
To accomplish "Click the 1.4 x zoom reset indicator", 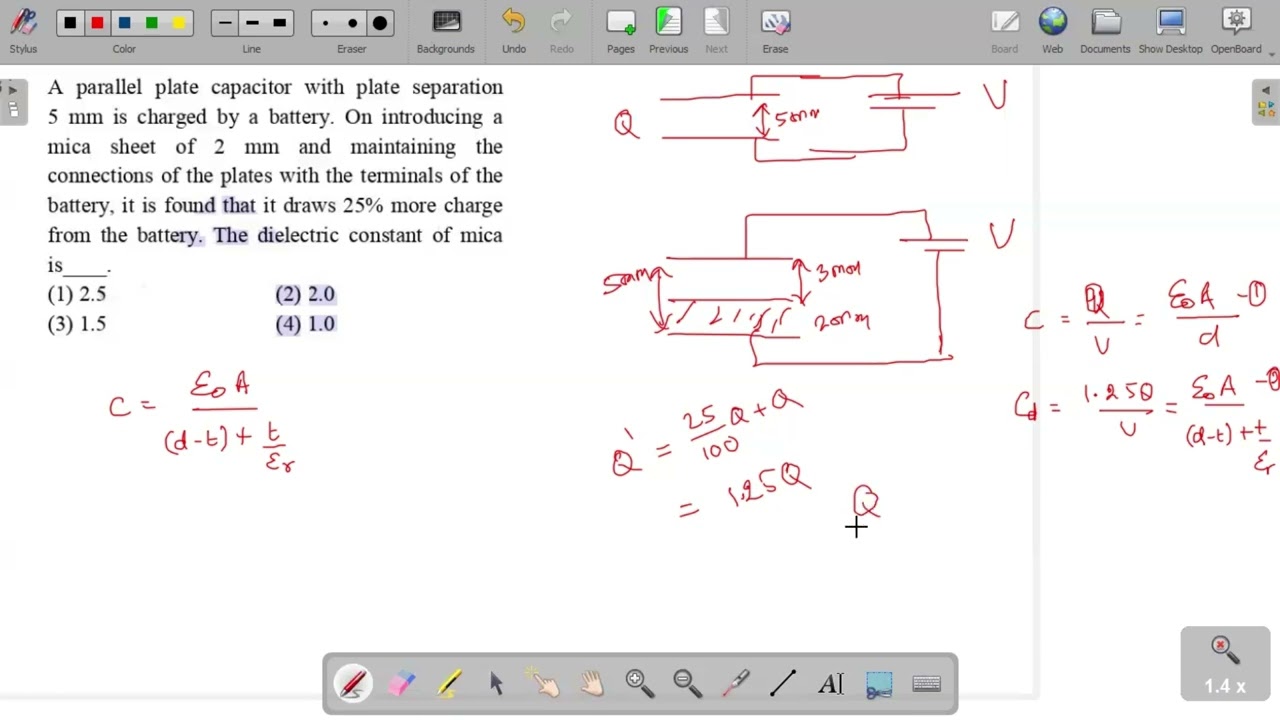I will [x=1225, y=663].
